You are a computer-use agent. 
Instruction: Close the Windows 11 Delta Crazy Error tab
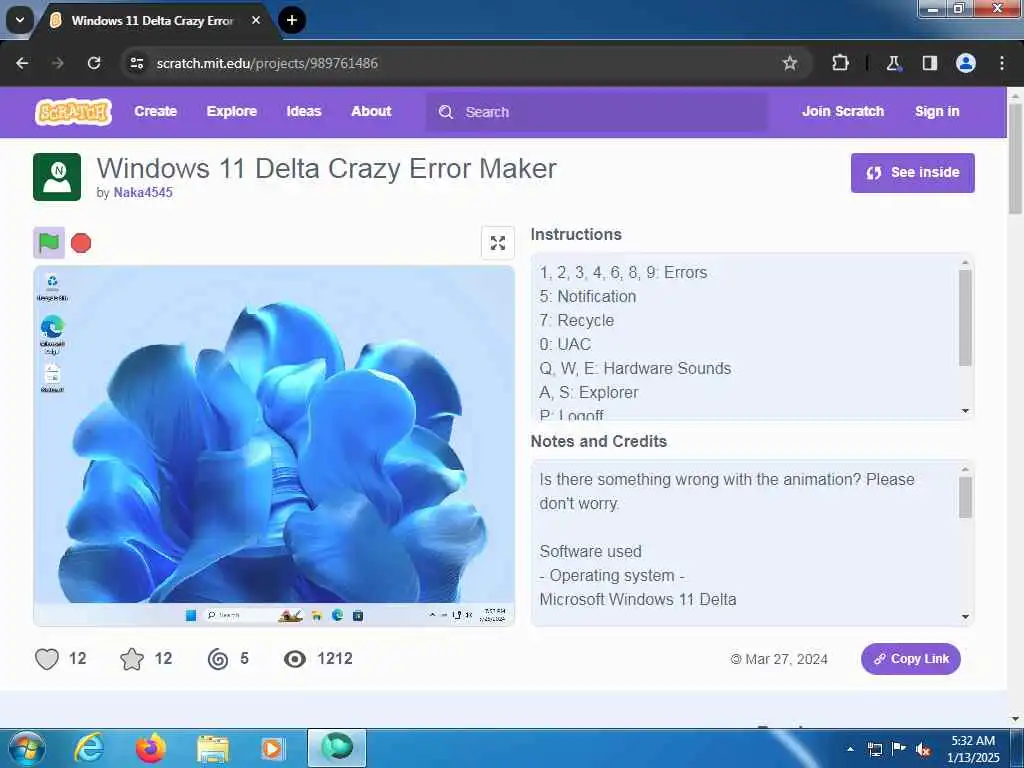(256, 20)
